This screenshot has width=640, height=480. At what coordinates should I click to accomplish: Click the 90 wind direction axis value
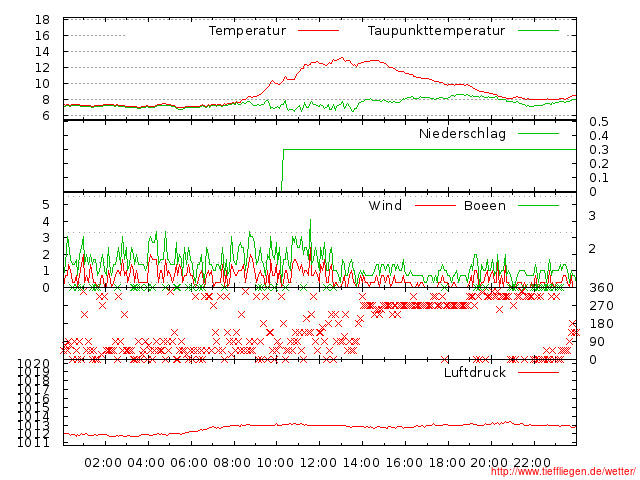coord(597,342)
